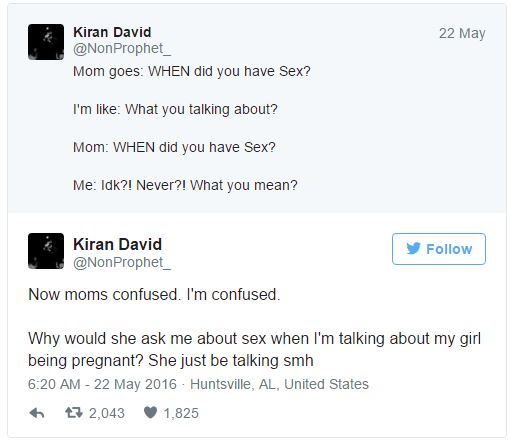The width and height of the screenshot is (512, 444).
Task: Open Kiran David name in top tweet
Action: point(112,32)
